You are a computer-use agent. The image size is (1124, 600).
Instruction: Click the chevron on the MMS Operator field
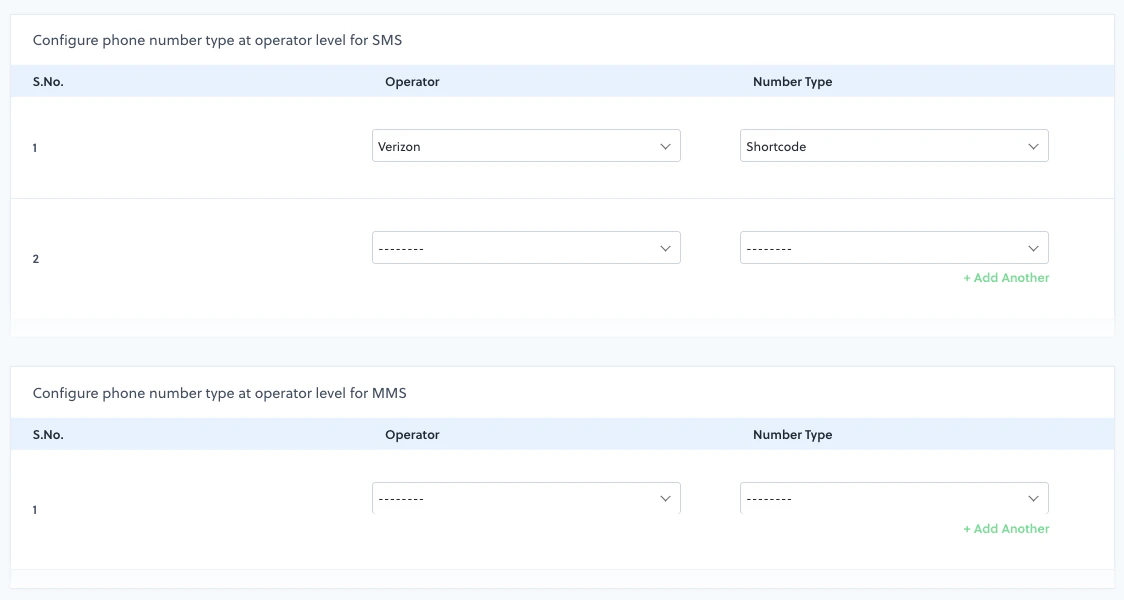[666, 497]
